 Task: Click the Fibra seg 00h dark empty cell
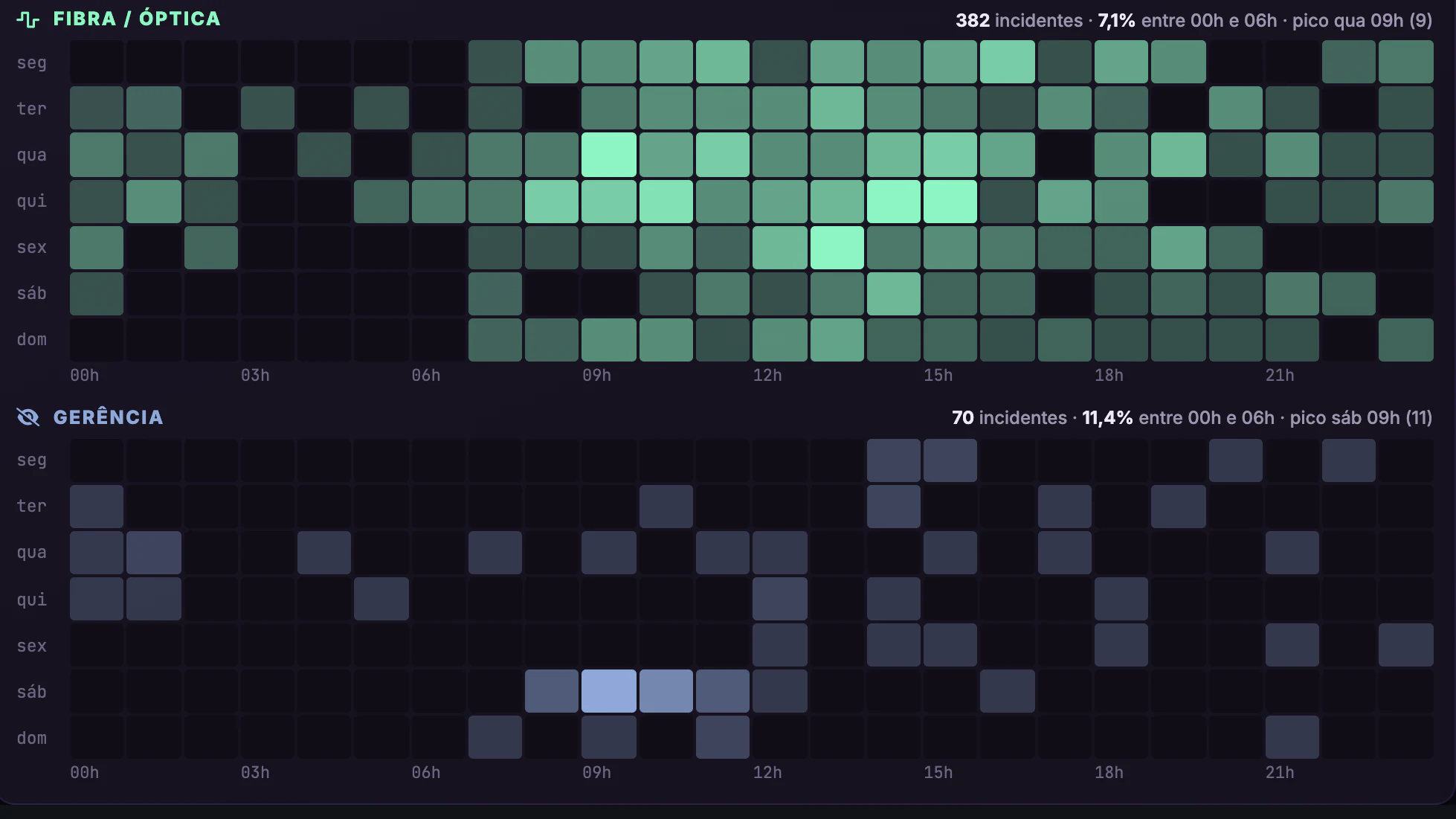(x=97, y=62)
